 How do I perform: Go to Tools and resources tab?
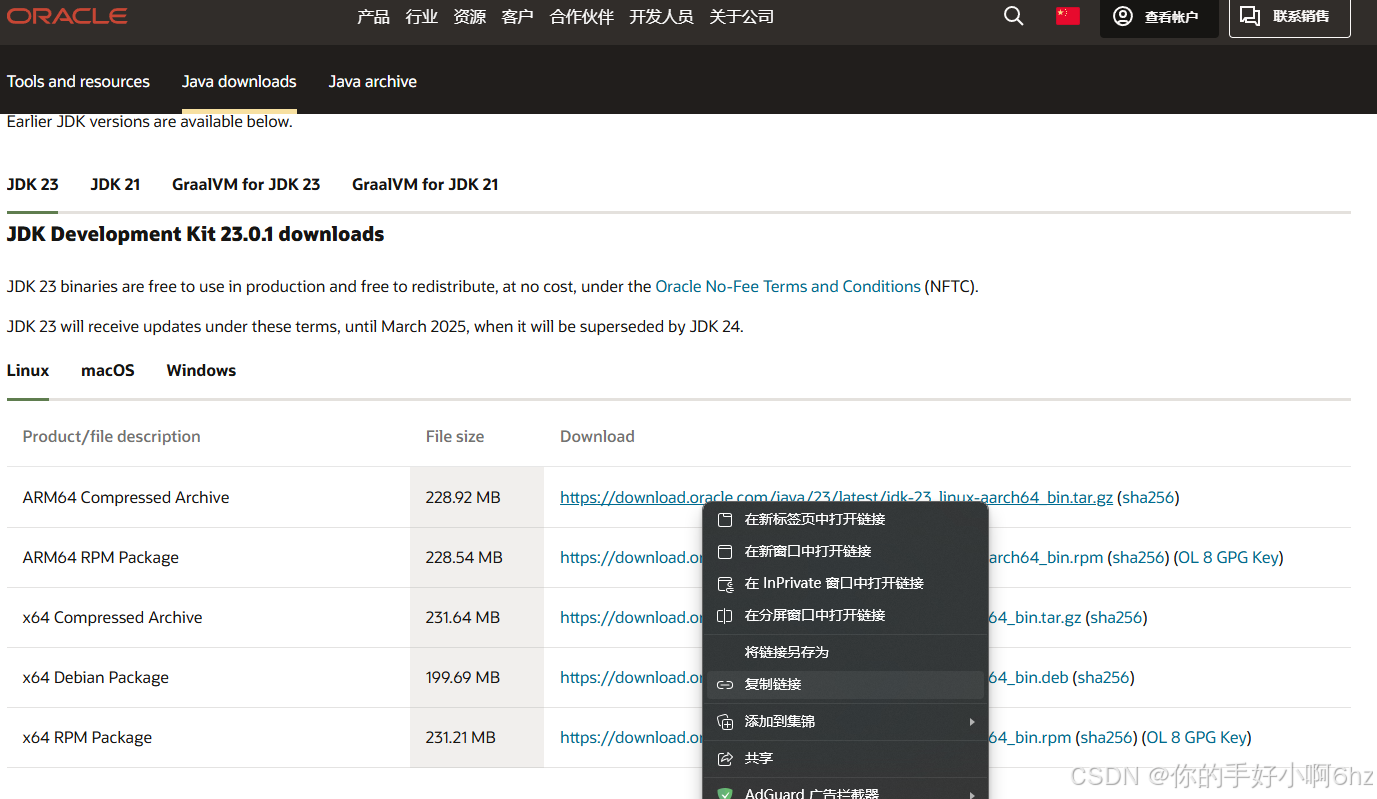click(78, 82)
